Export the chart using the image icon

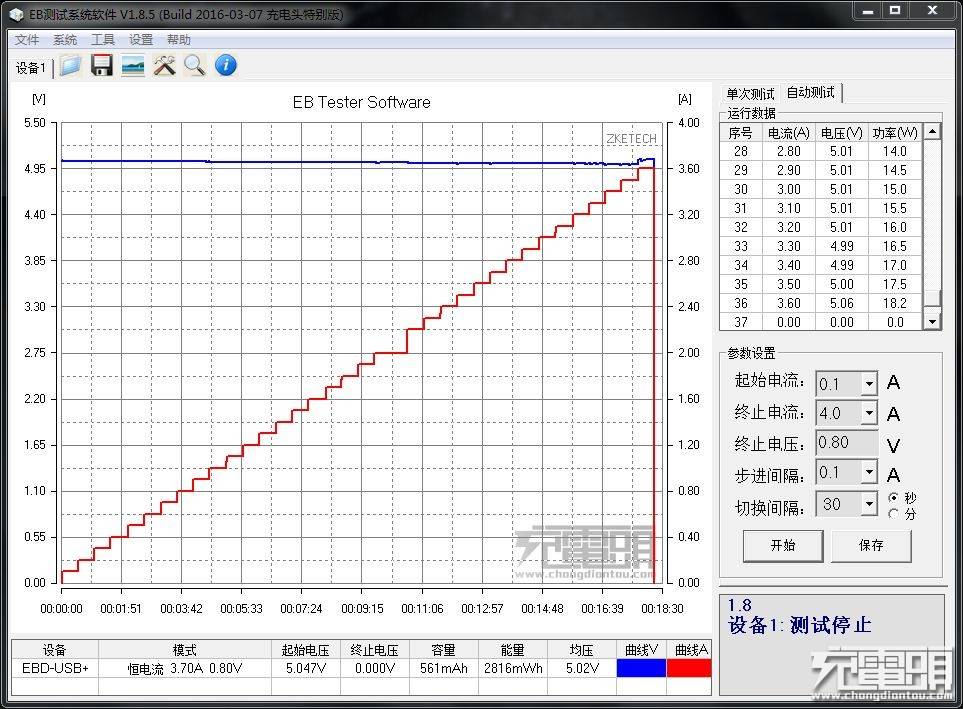(132, 64)
